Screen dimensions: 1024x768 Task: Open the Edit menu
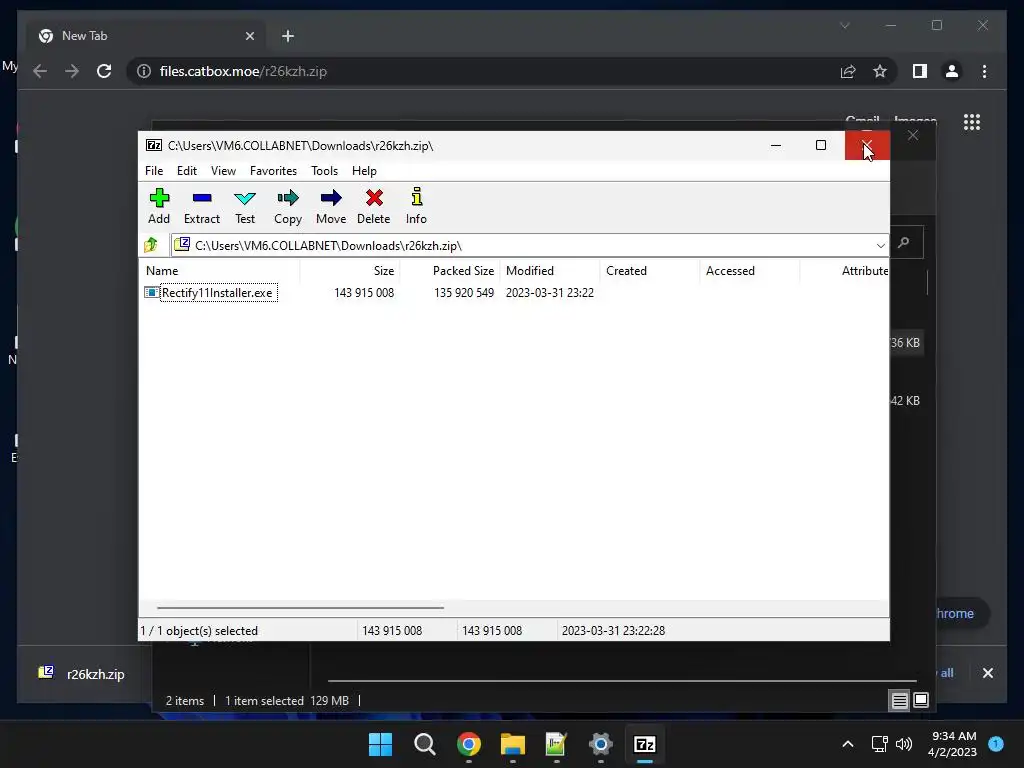point(187,170)
